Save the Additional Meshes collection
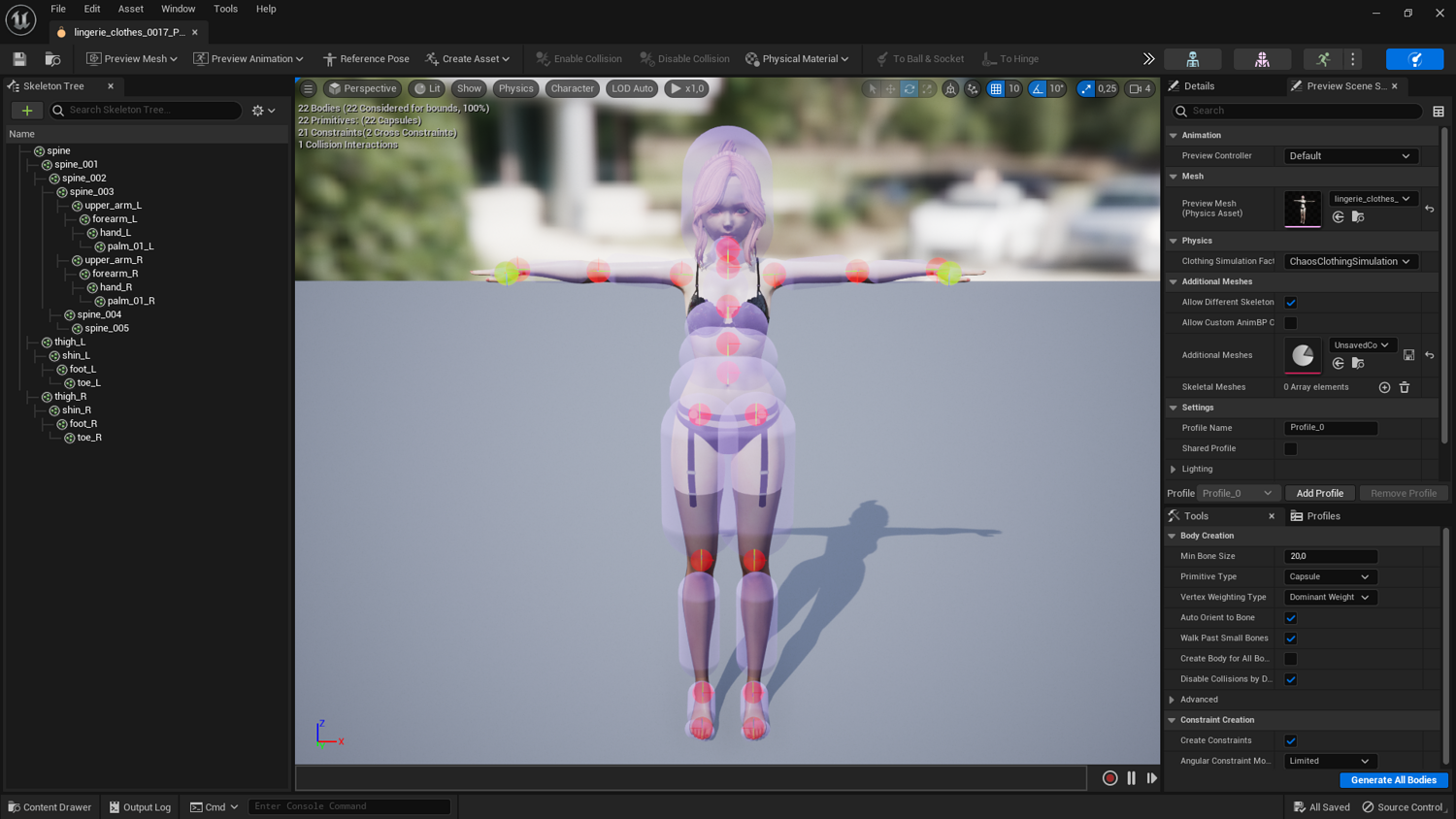Screen dimensions: 1456x819 click(x=1409, y=355)
